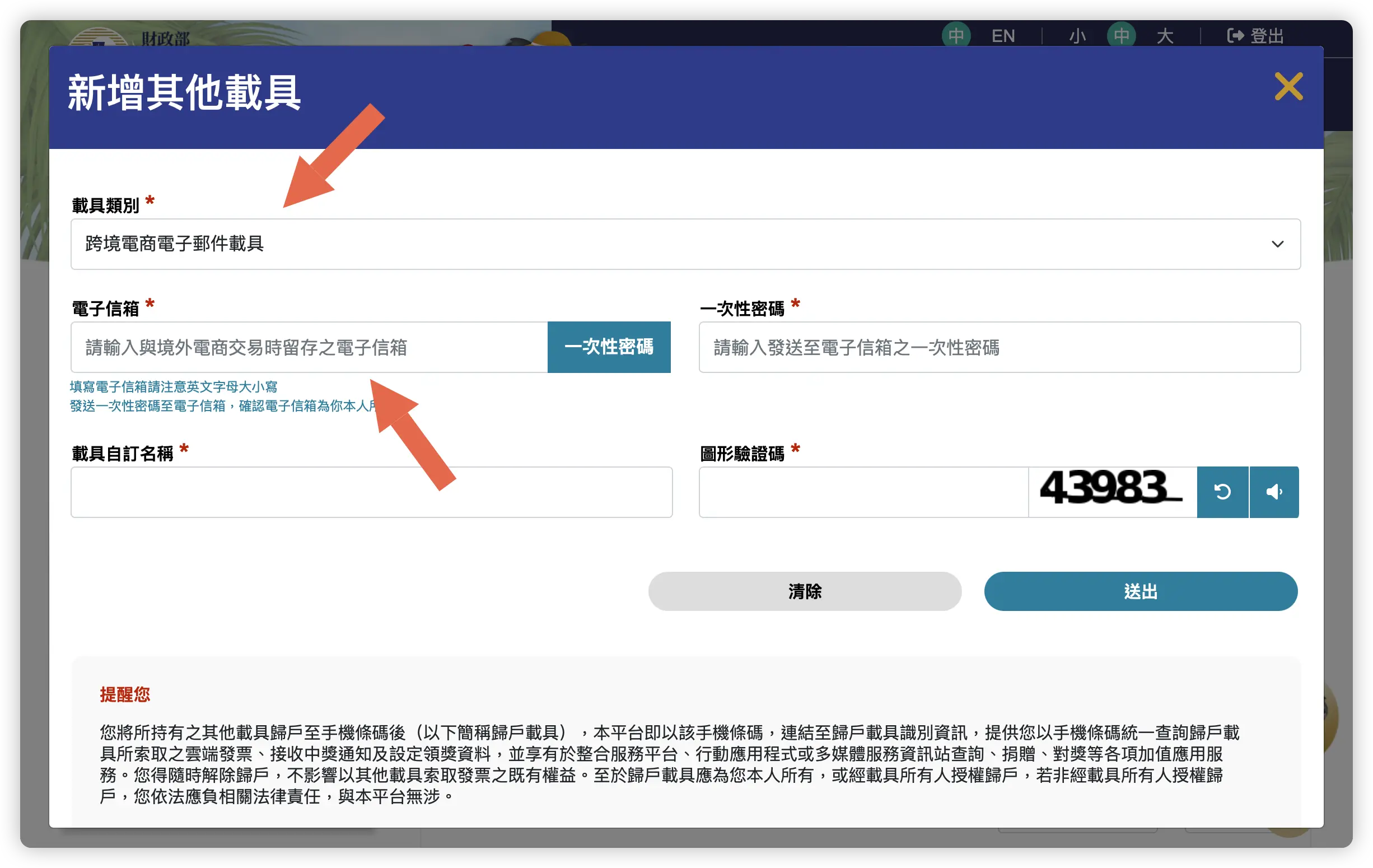
Task: Open the 載具類別 dropdown
Action: (685, 244)
